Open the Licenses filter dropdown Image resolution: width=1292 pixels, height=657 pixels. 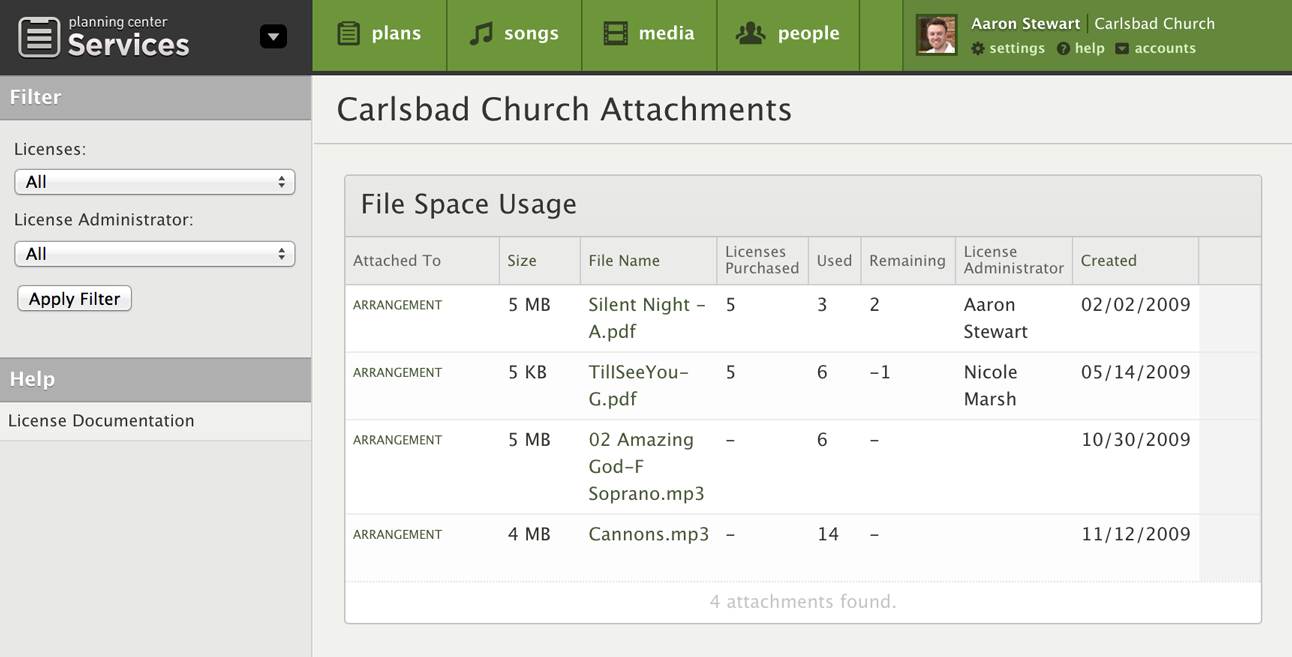[x=154, y=181]
